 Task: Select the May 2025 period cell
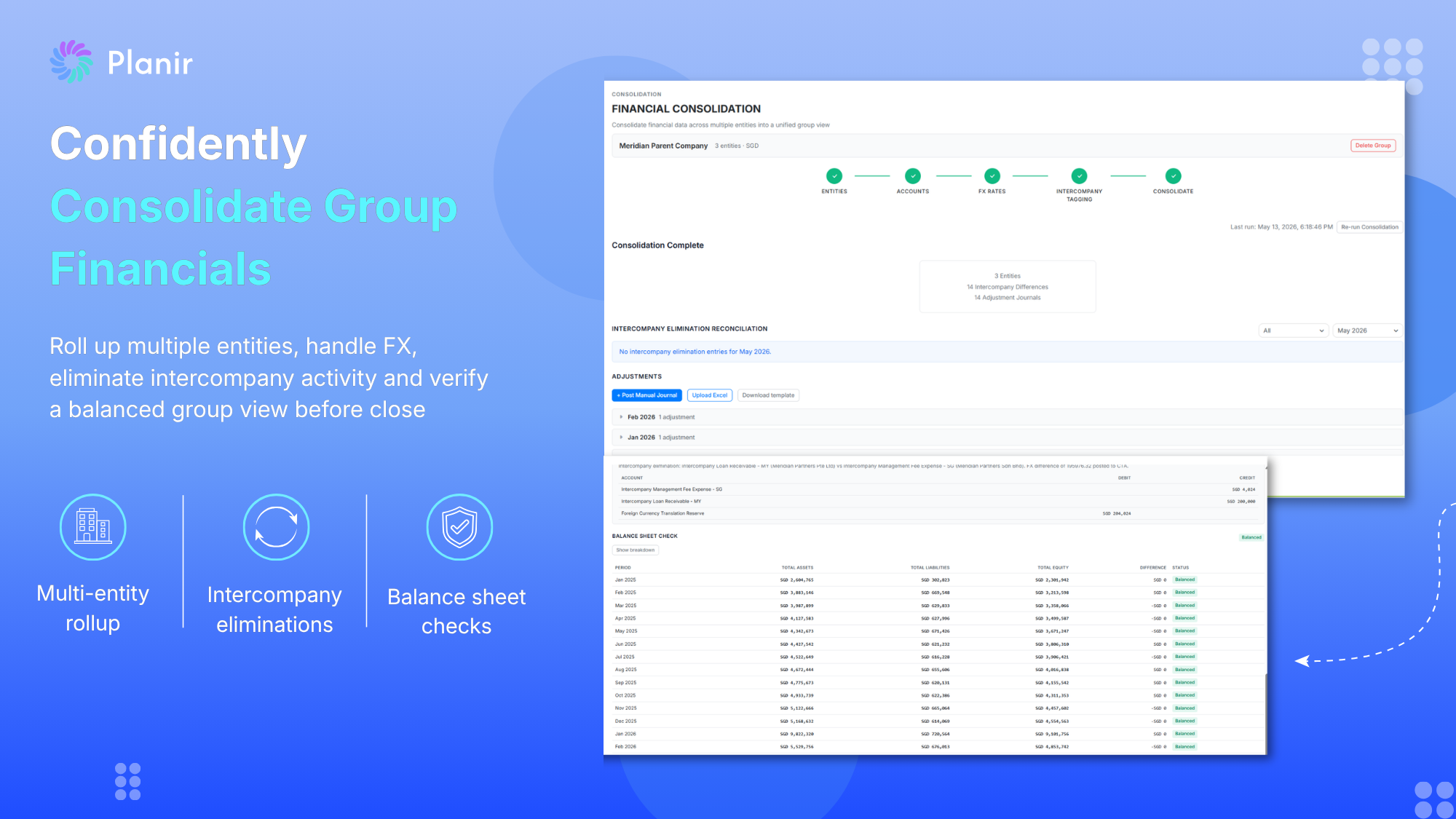tap(626, 631)
